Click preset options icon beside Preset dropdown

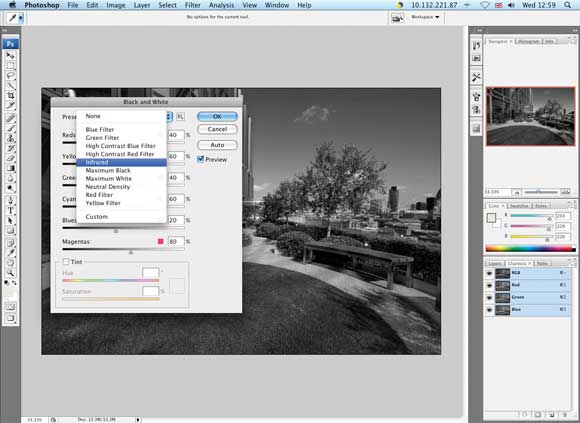pyautogui.click(x=180, y=116)
